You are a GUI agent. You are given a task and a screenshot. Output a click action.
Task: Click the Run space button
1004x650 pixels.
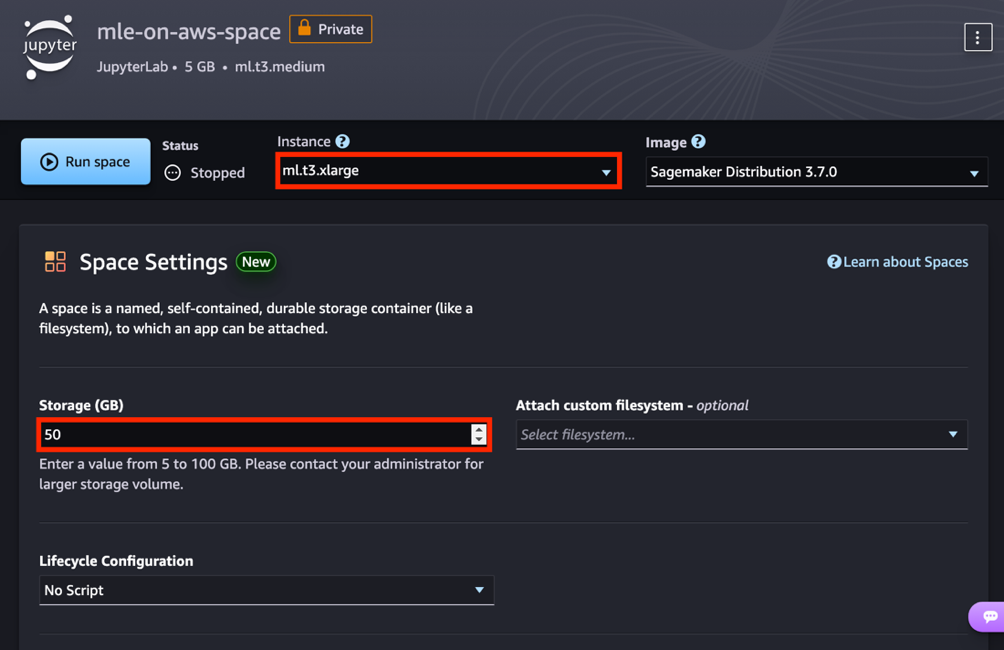[86, 161]
